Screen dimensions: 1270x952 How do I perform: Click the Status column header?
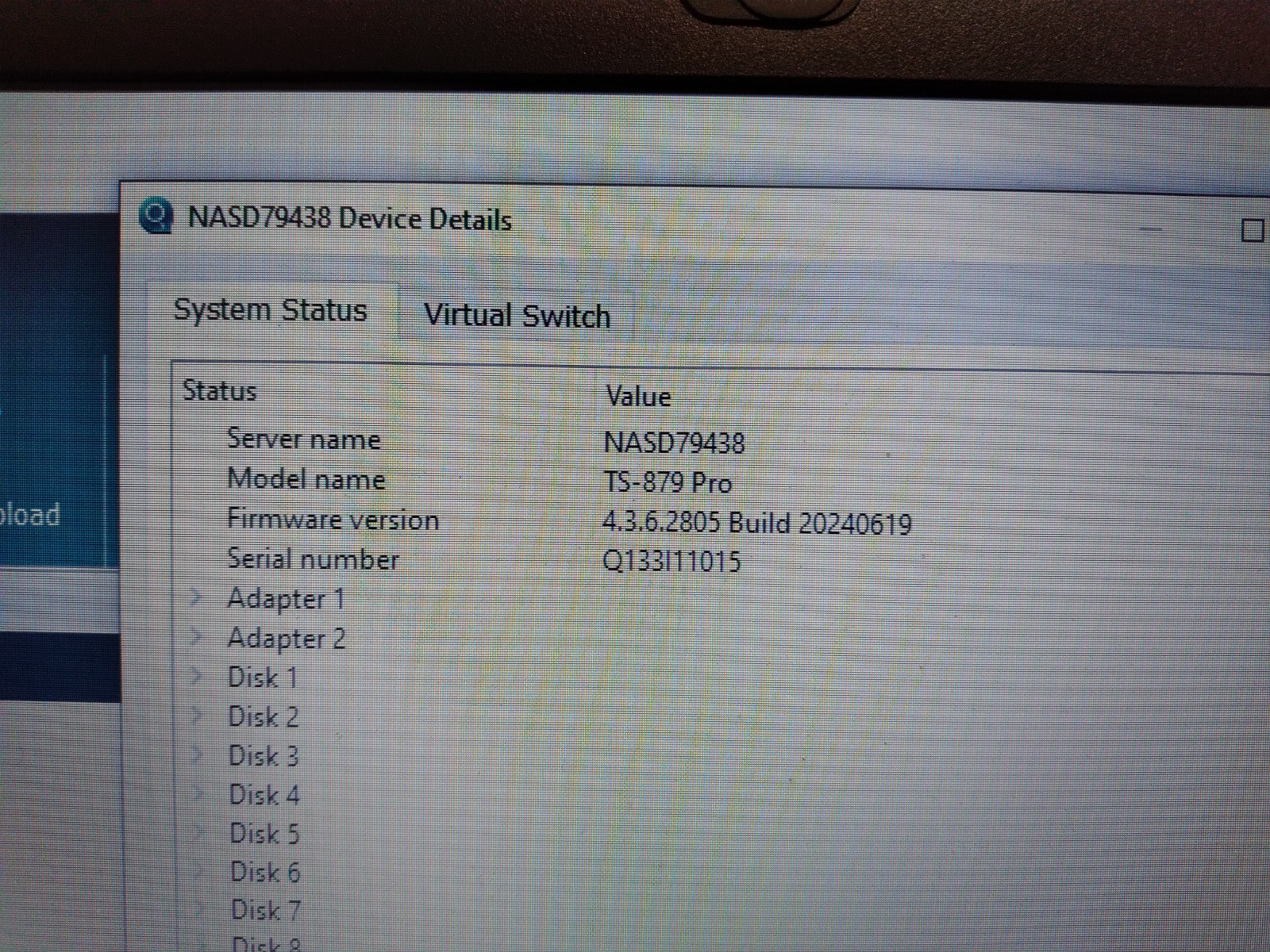(x=220, y=391)
